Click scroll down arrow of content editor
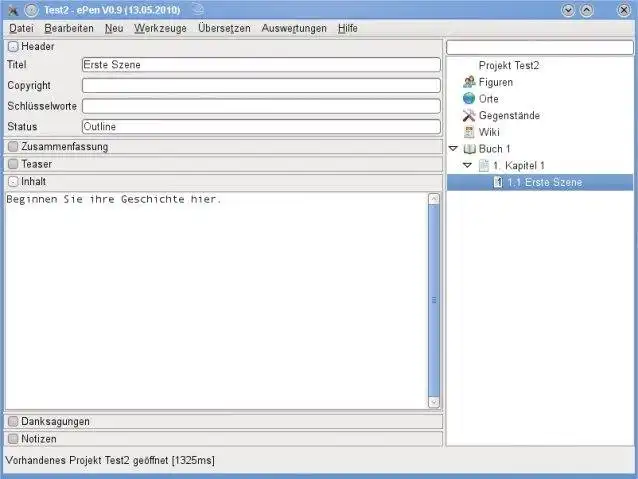 pos(434,402)
